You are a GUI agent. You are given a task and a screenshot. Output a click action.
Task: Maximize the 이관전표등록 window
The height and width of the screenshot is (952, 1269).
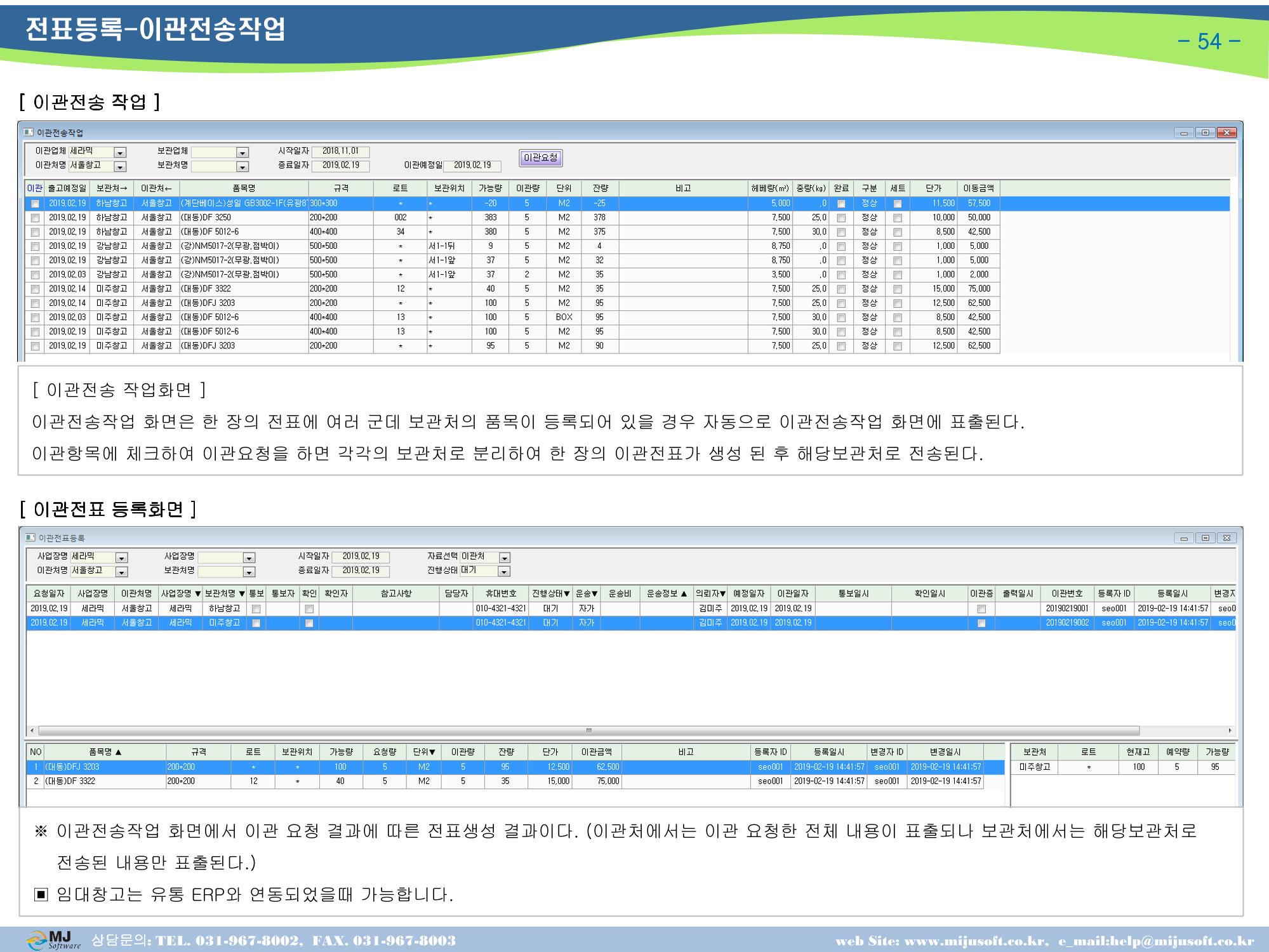point(1205,538)
